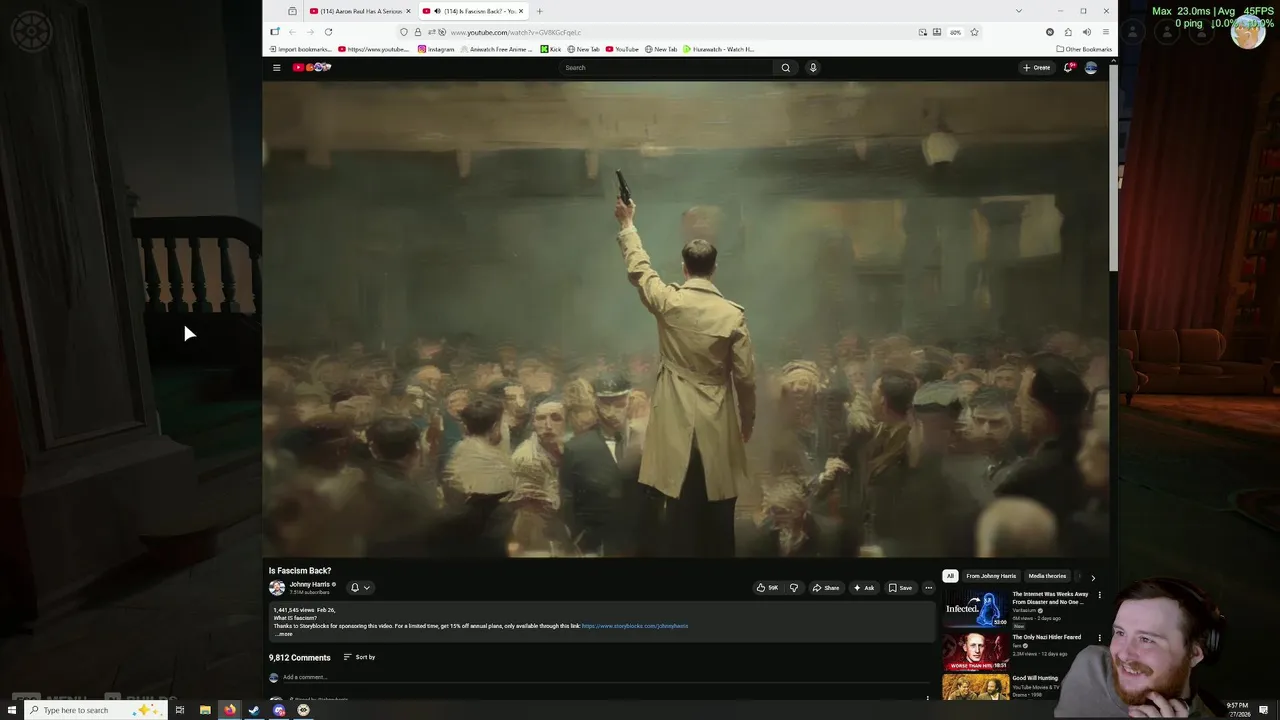The width and height of the screenshot is (1280, 720).
Task: Open the YouTube guide hamburger menu
Action: (277, 68)
